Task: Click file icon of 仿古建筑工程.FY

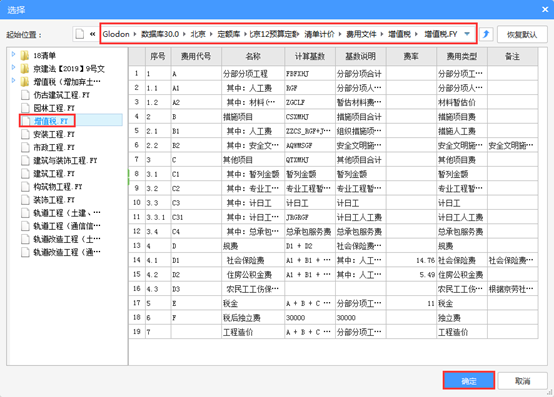Action: tap(25, 95)
